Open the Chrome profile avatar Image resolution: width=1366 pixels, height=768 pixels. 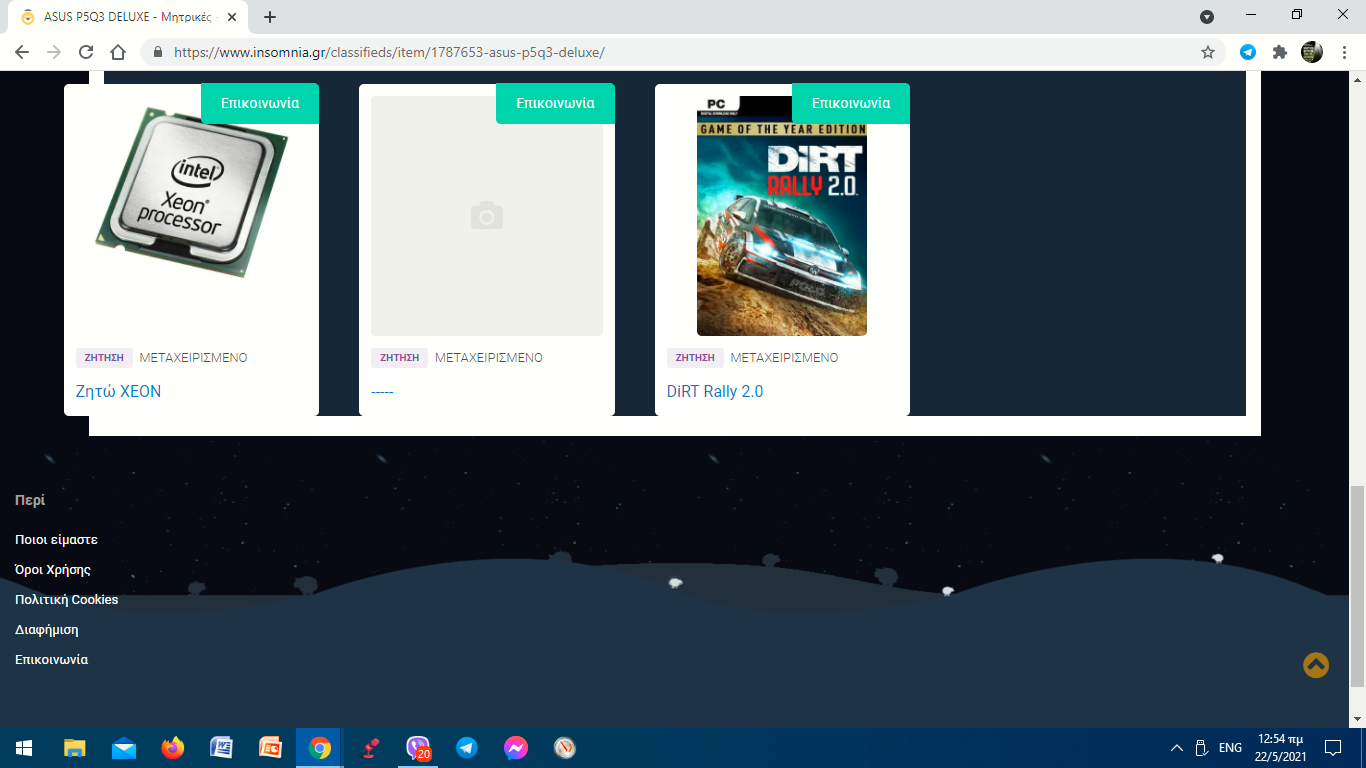coord(1311,52)
